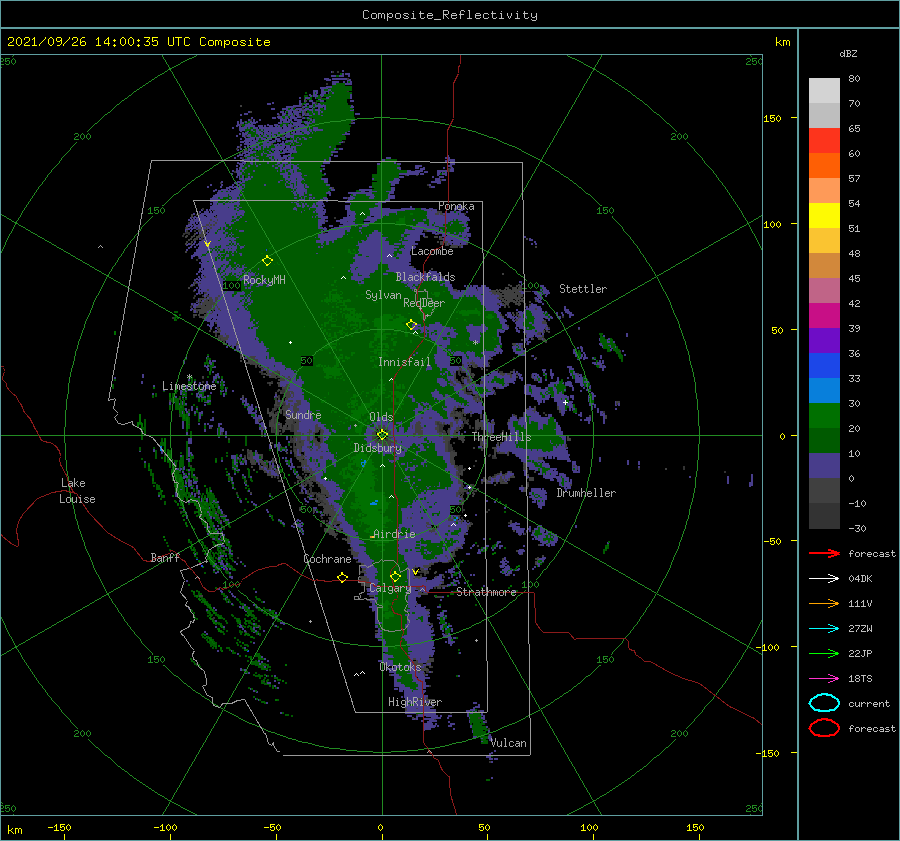
Task: Click the Vulcan town label
Action: pos(508,743)
